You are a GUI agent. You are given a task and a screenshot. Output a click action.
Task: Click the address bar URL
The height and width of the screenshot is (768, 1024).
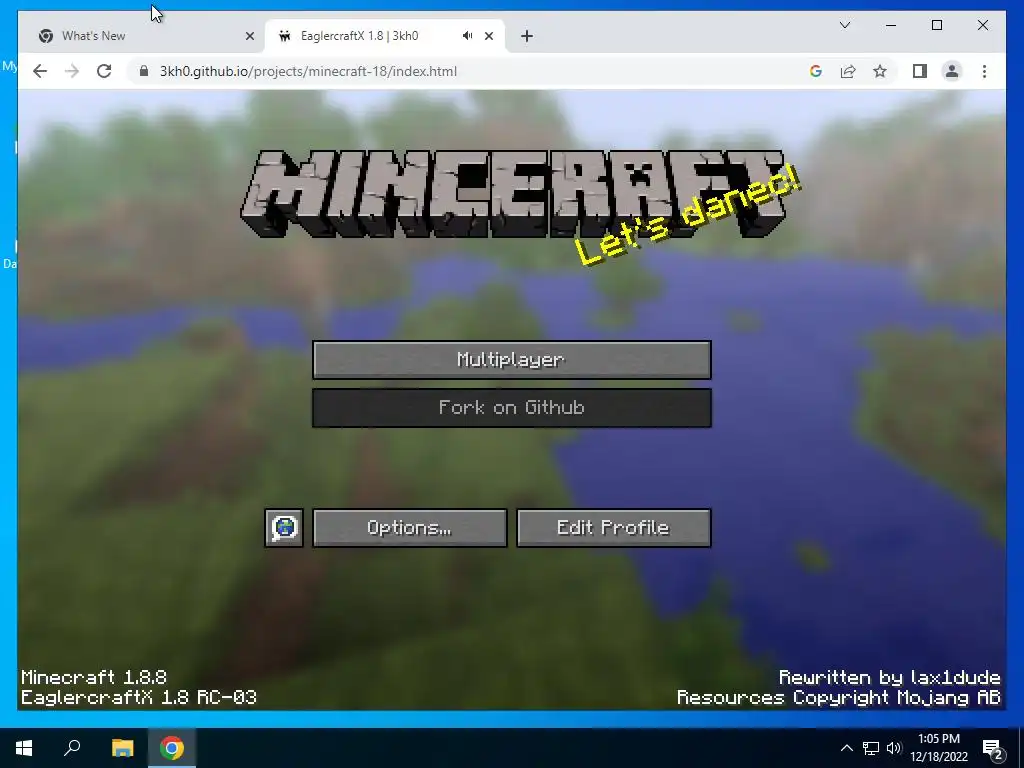tap(308, 71)
